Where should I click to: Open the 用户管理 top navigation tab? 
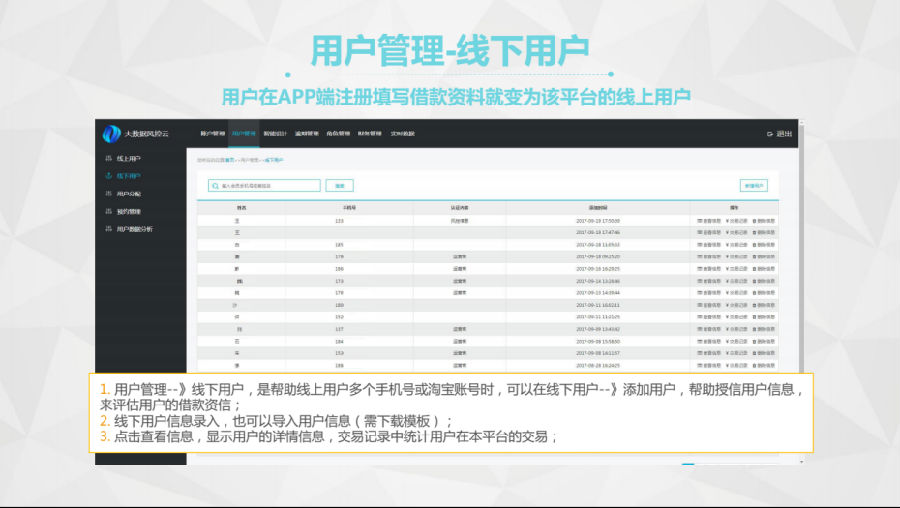244,133
